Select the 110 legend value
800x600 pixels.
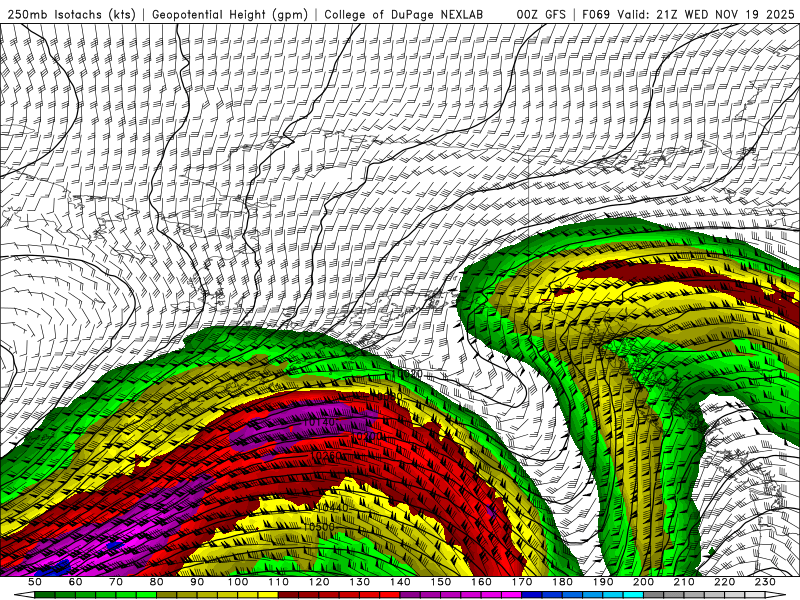(279, 582)
